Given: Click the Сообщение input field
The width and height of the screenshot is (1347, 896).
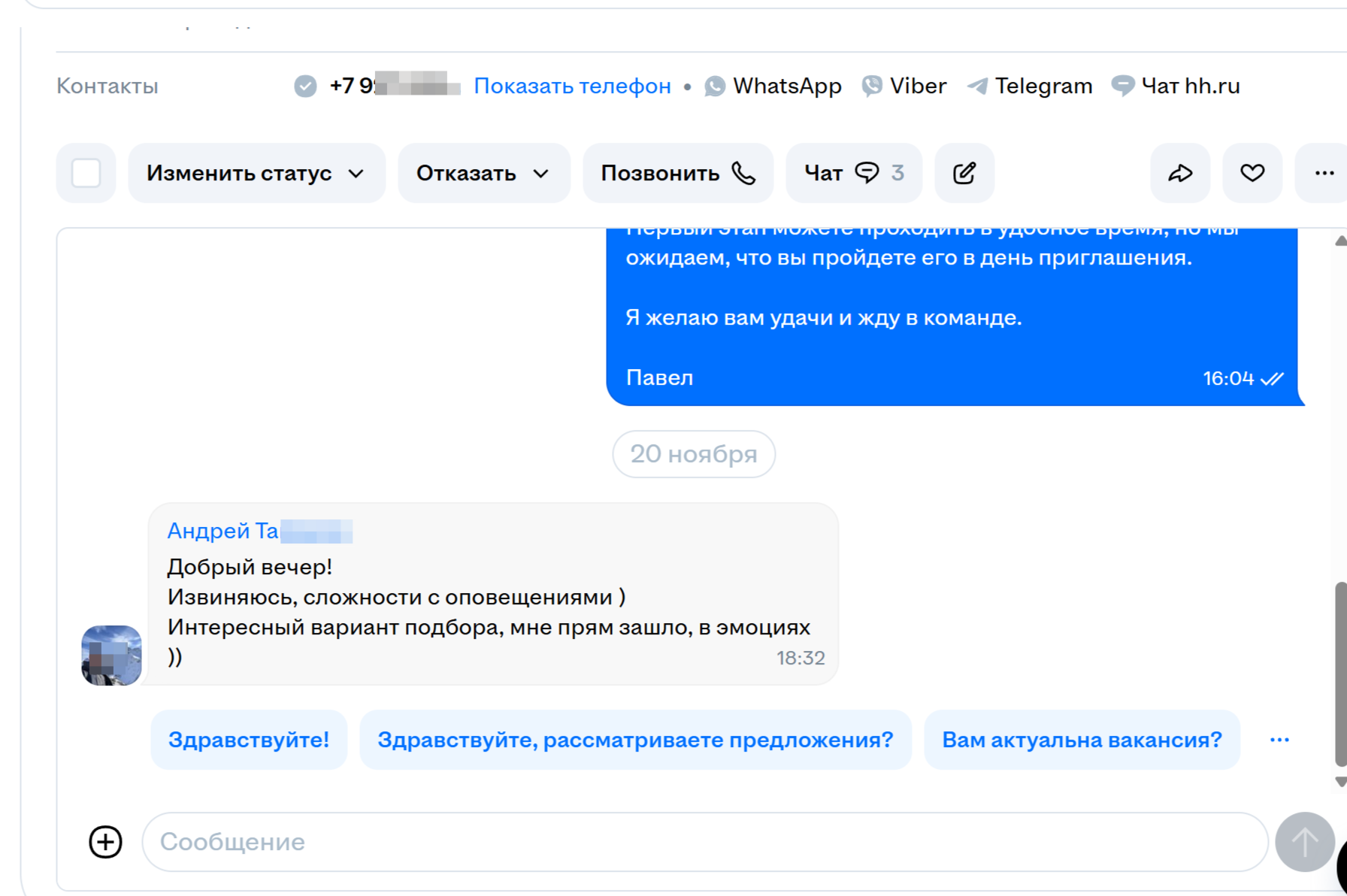Looking at the screenshot, I should click(x=526, y=842).
